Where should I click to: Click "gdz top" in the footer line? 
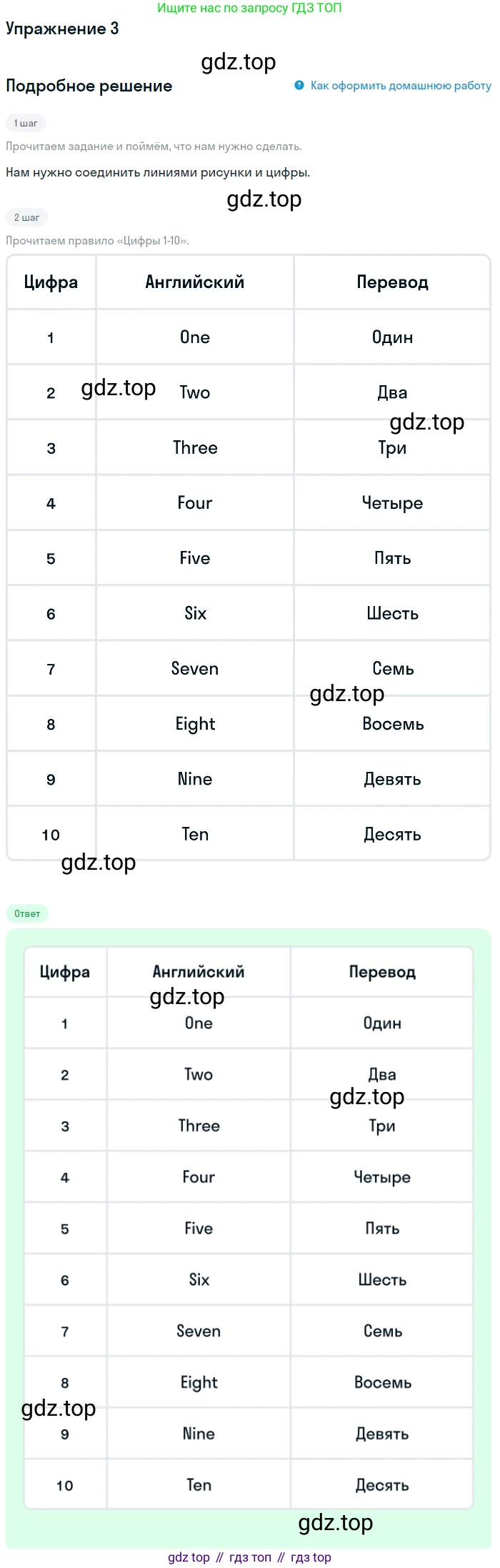189,1557
